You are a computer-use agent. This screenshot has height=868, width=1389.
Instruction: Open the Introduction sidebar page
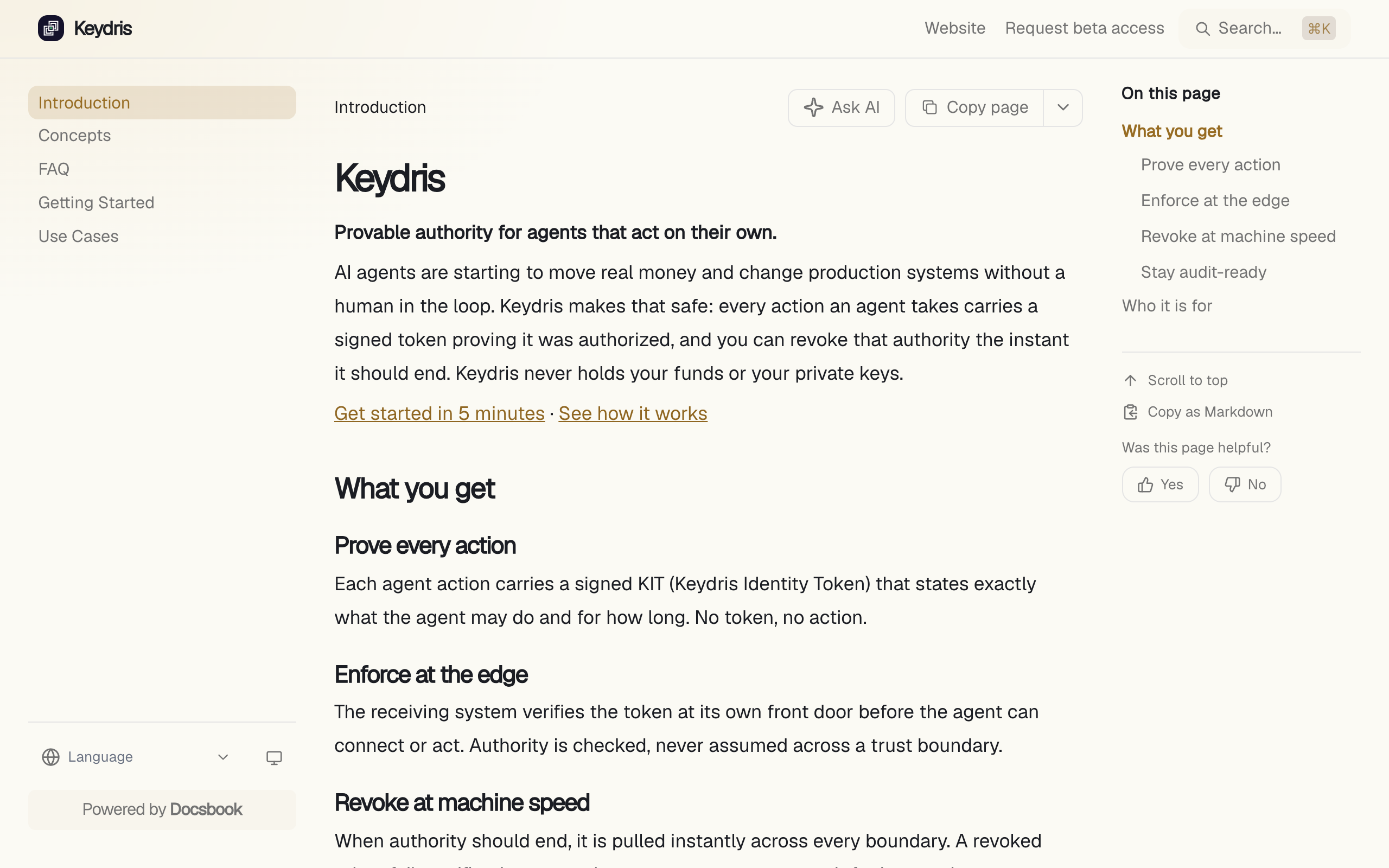tap(162, 103)
